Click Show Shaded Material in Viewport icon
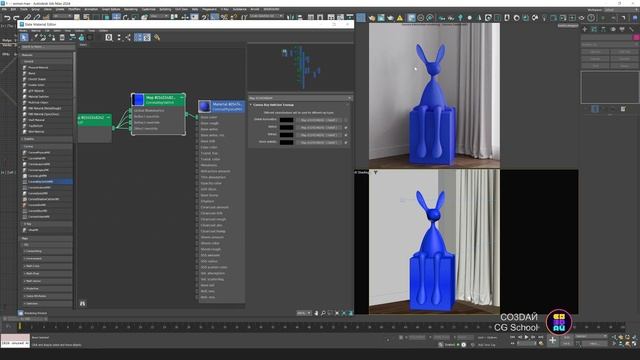Image resolution: width=640 pixels, height=360 pixels. point(90,38)
